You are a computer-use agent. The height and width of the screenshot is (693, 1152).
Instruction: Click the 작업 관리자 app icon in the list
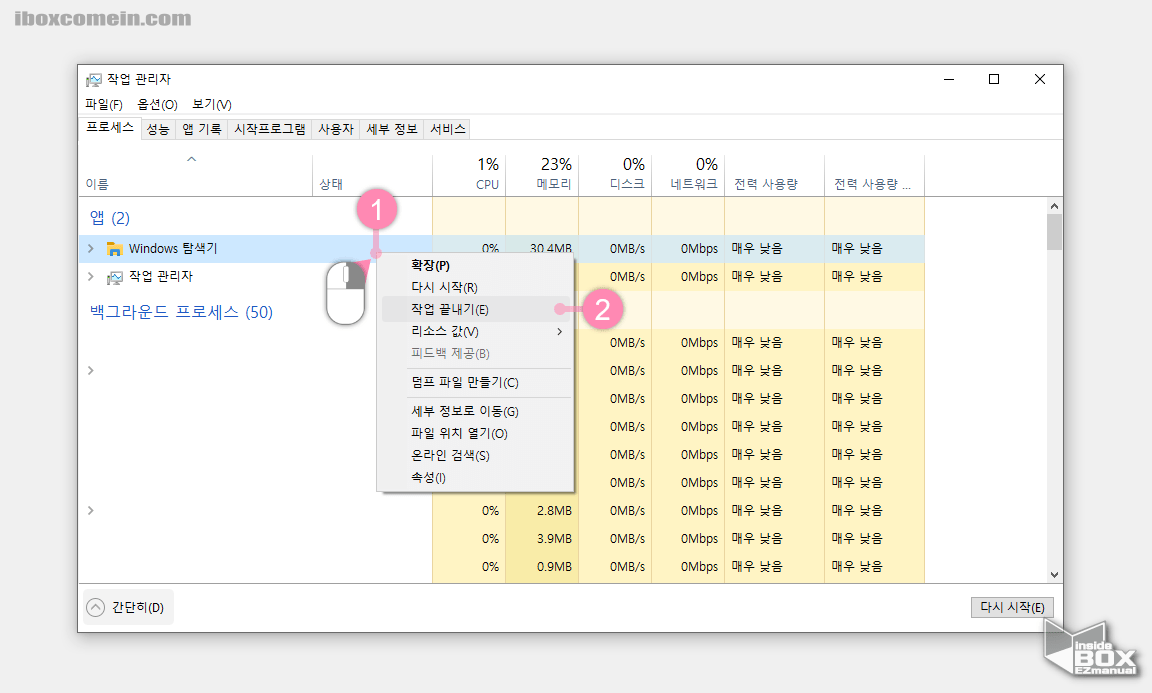(115, 276)
